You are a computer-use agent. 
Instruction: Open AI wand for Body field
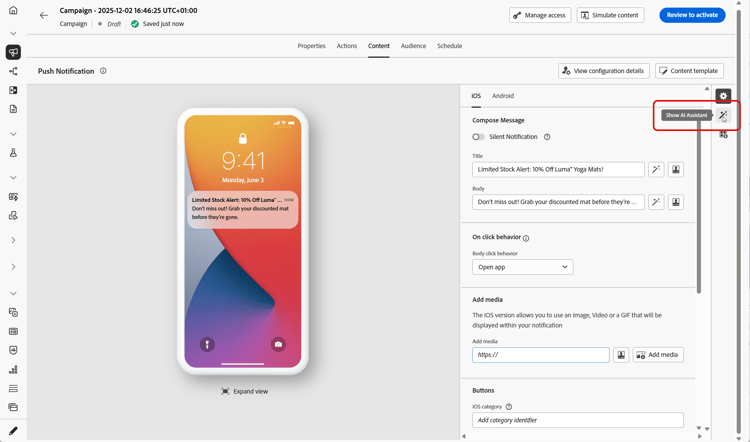click(x=656, y=202)
